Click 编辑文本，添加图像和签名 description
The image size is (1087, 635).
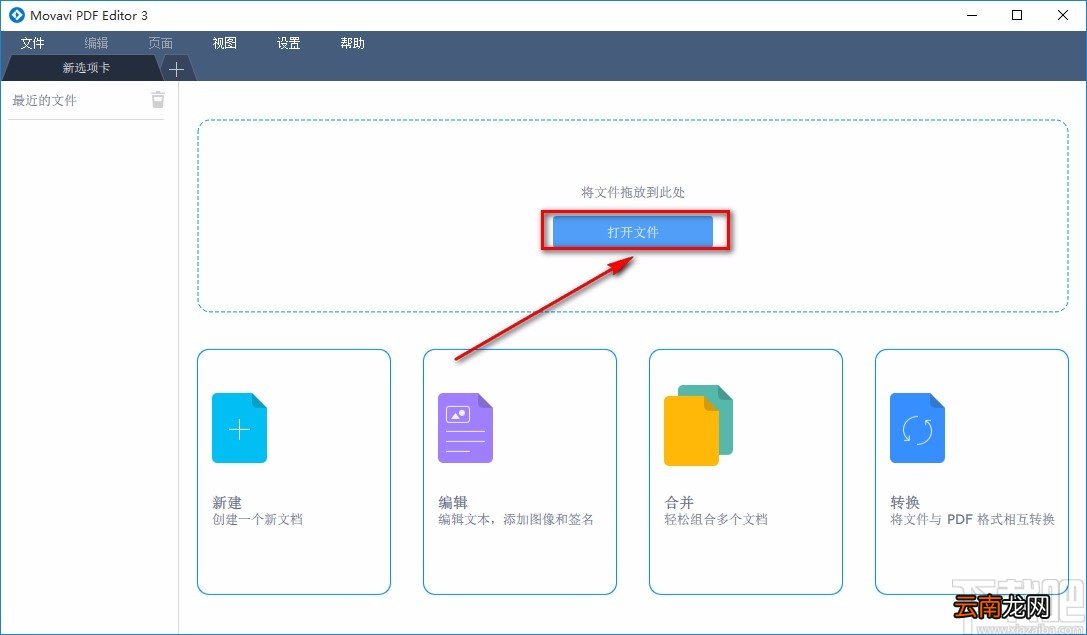pyautogui.click(x=516, y=519)
